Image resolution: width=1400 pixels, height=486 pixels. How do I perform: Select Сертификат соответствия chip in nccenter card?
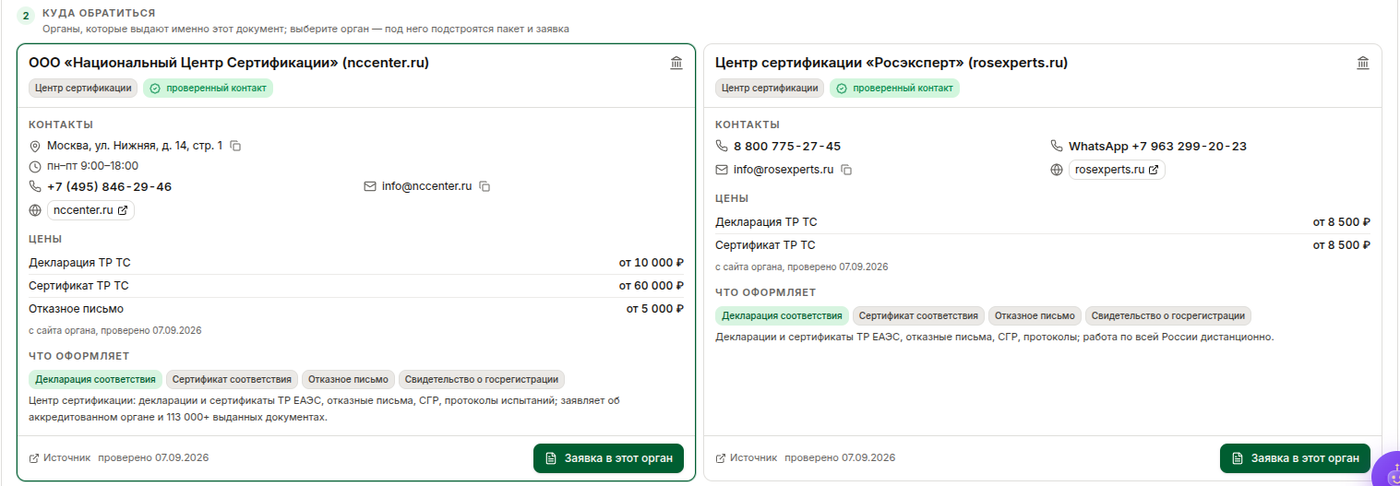232,380
